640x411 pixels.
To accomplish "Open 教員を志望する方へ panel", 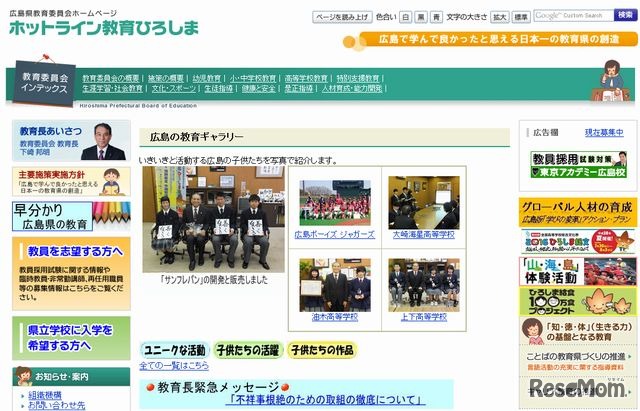I will [71, 273].
